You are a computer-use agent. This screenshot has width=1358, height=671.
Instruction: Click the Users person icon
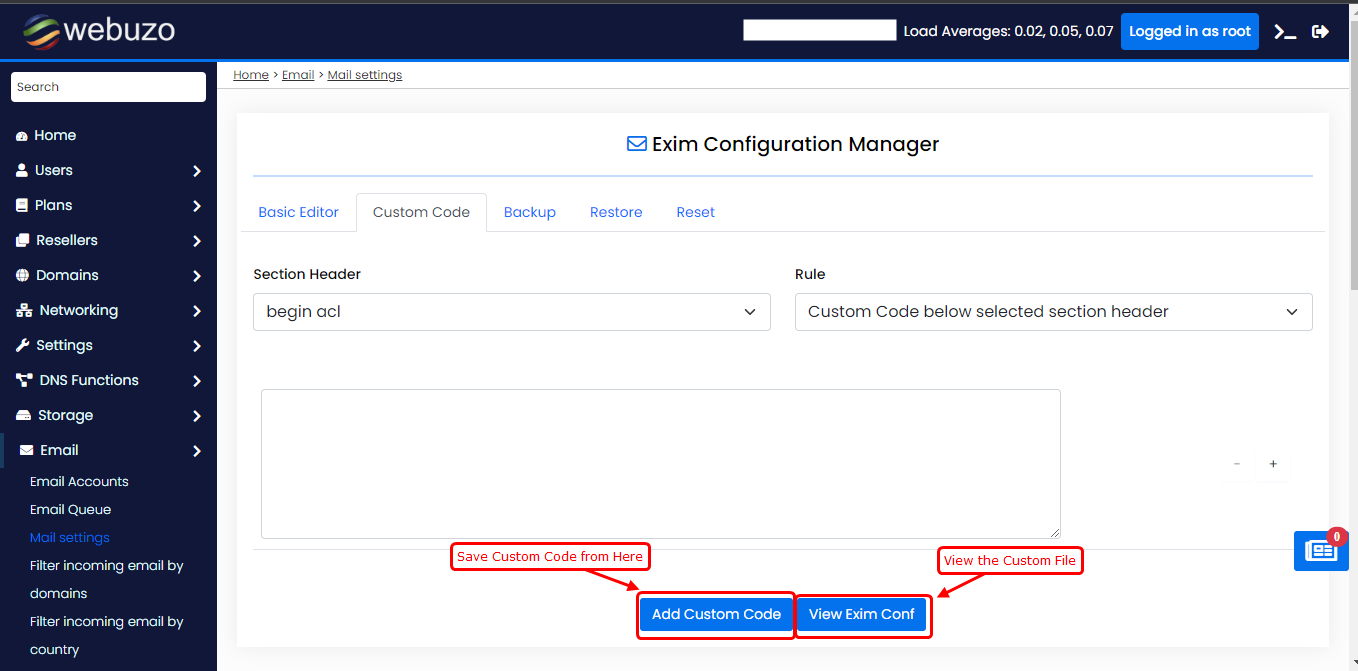(22, 171)
